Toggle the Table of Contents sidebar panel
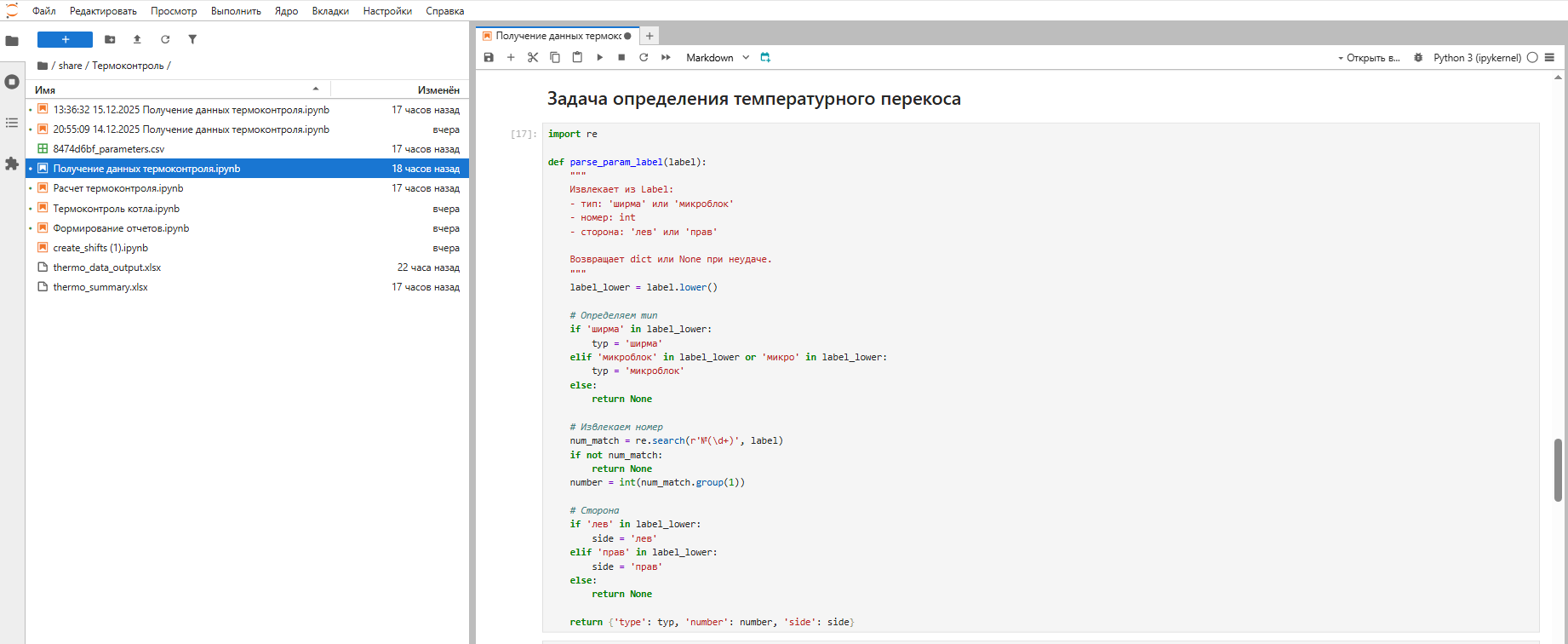The width and height of the screenshot is (1568, 644). coord(12,123)
